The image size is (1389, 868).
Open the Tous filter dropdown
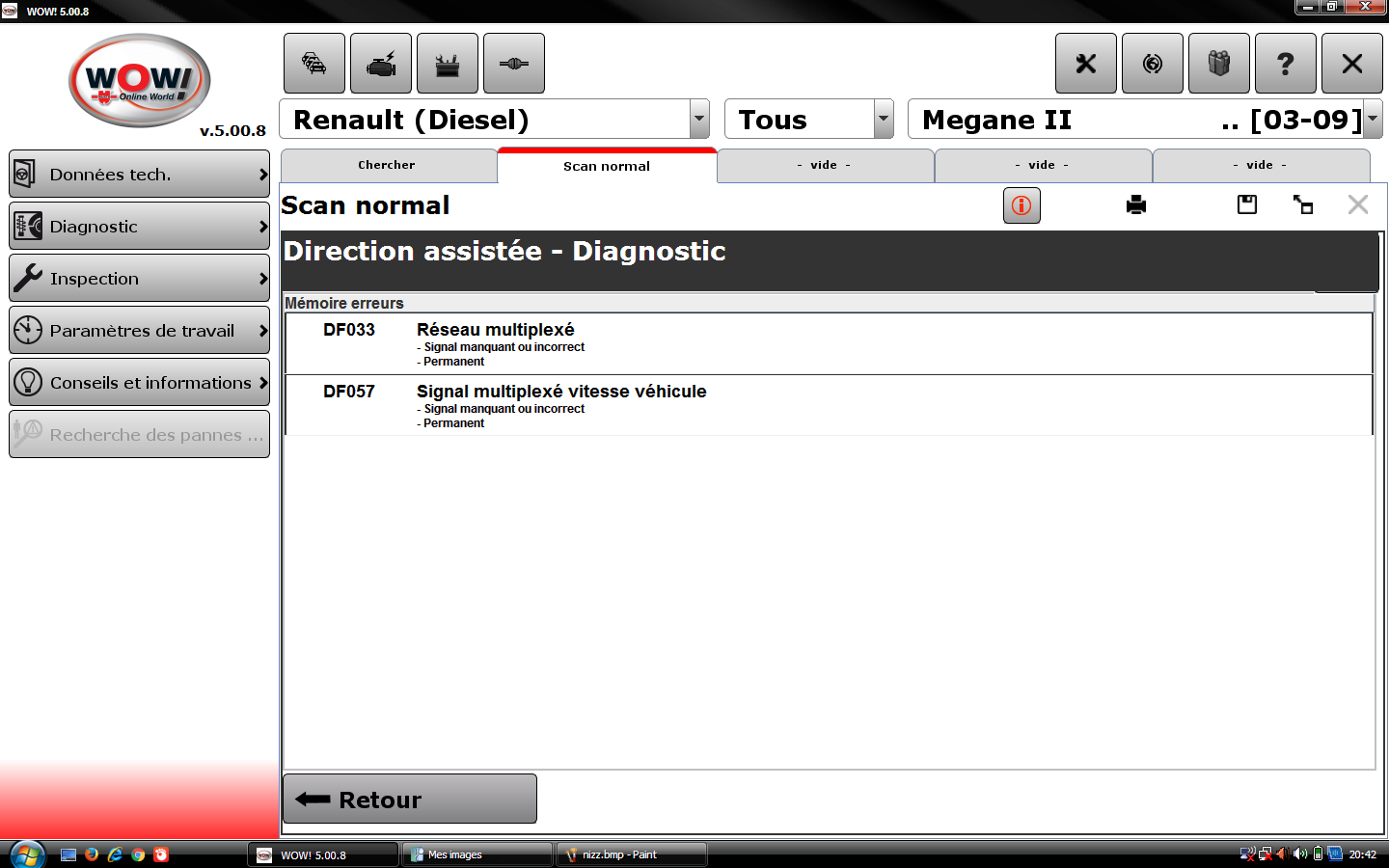[x=884, y=120]
